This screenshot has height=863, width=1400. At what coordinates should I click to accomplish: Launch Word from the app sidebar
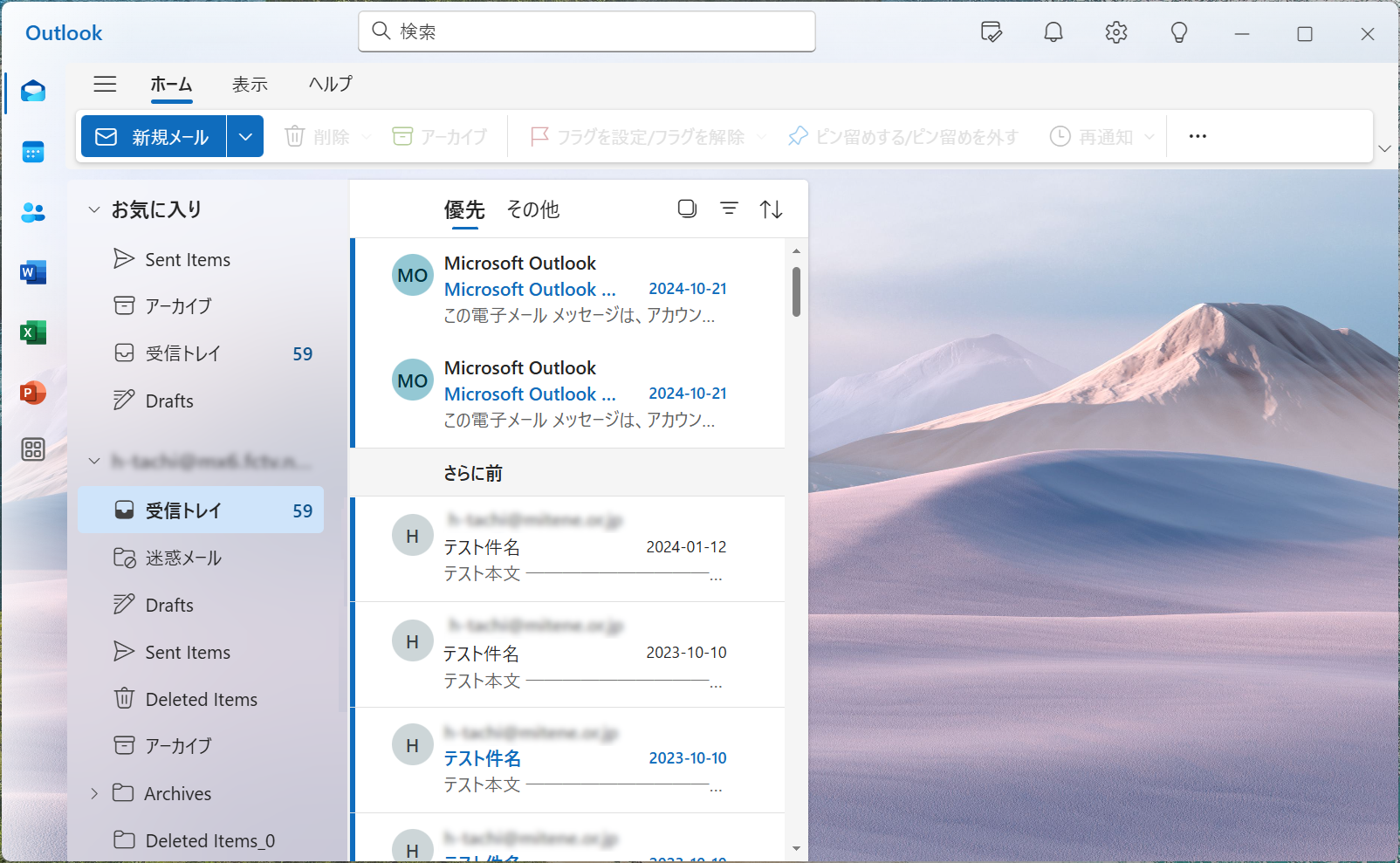[33, 272]
